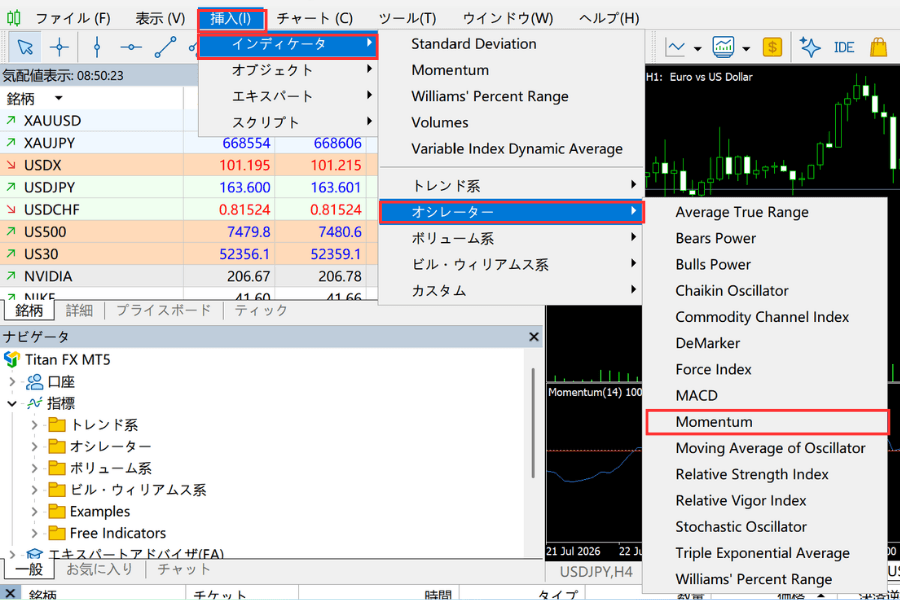Switch to the お気に入り tab
The width and height of the screenshot is (900, 600).
click(99, 569)
